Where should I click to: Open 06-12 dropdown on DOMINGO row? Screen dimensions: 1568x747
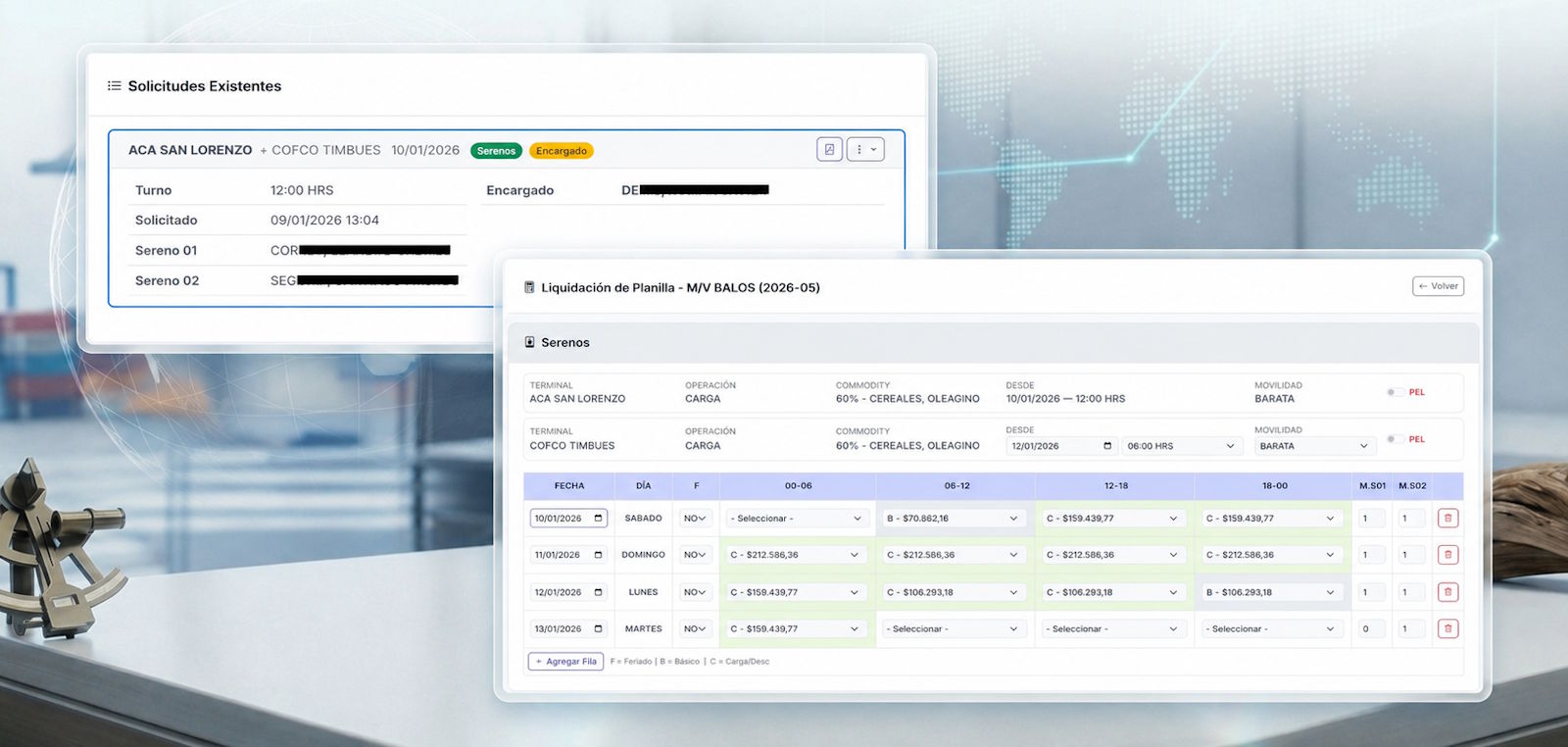pyautogui.click(x=953, y=555)
